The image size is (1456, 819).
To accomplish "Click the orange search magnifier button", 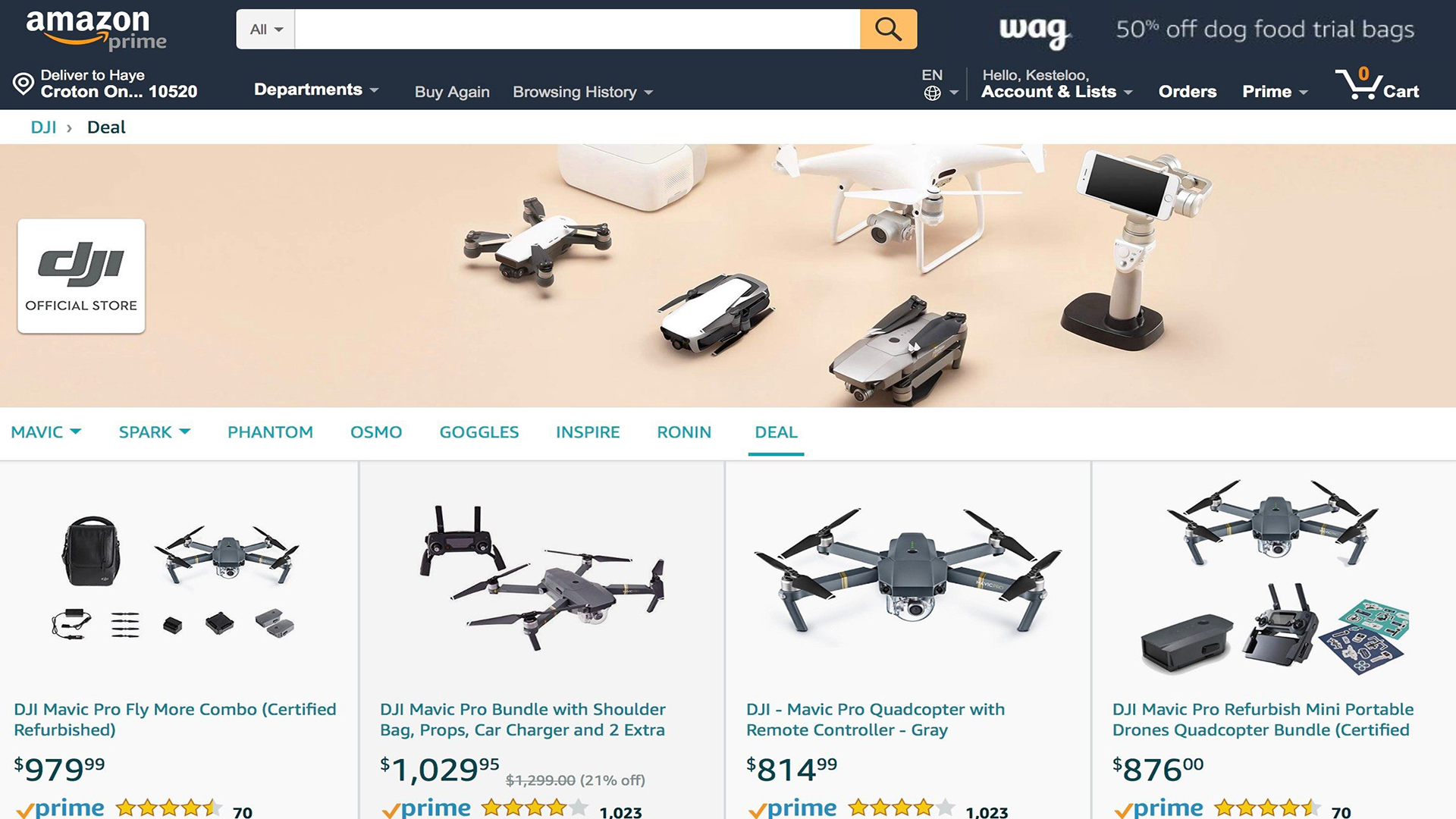I will click(888, 30).
